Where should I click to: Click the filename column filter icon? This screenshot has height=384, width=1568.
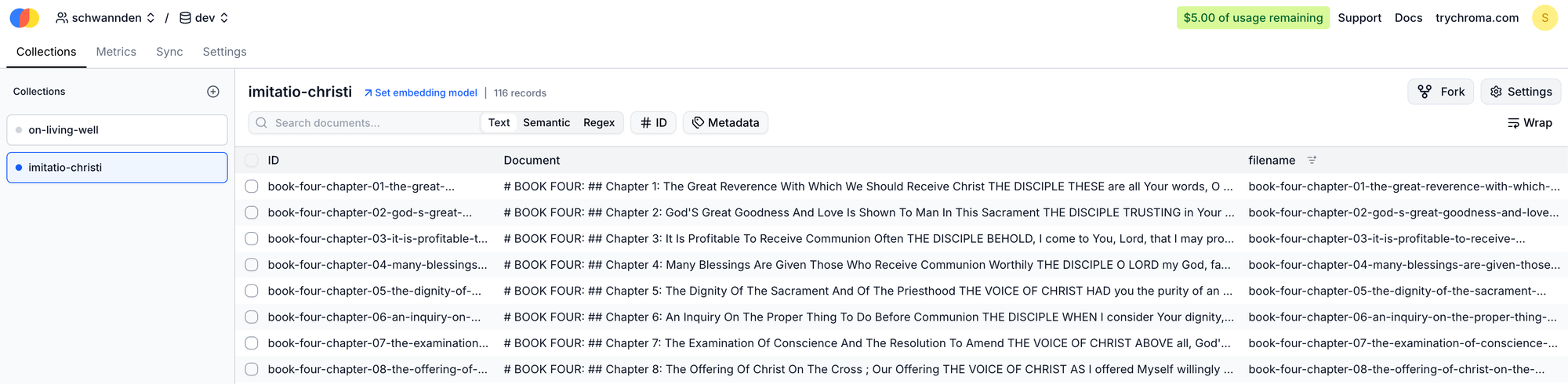click(1312, 160)
